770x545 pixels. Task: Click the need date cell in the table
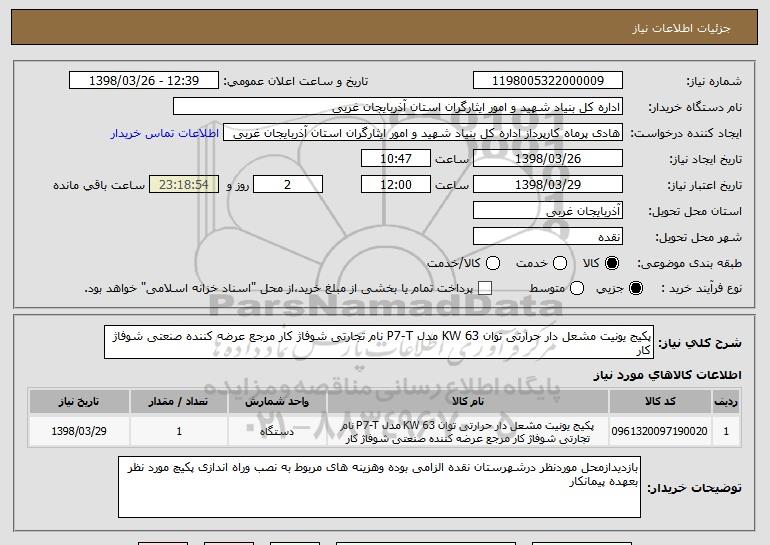79,431
